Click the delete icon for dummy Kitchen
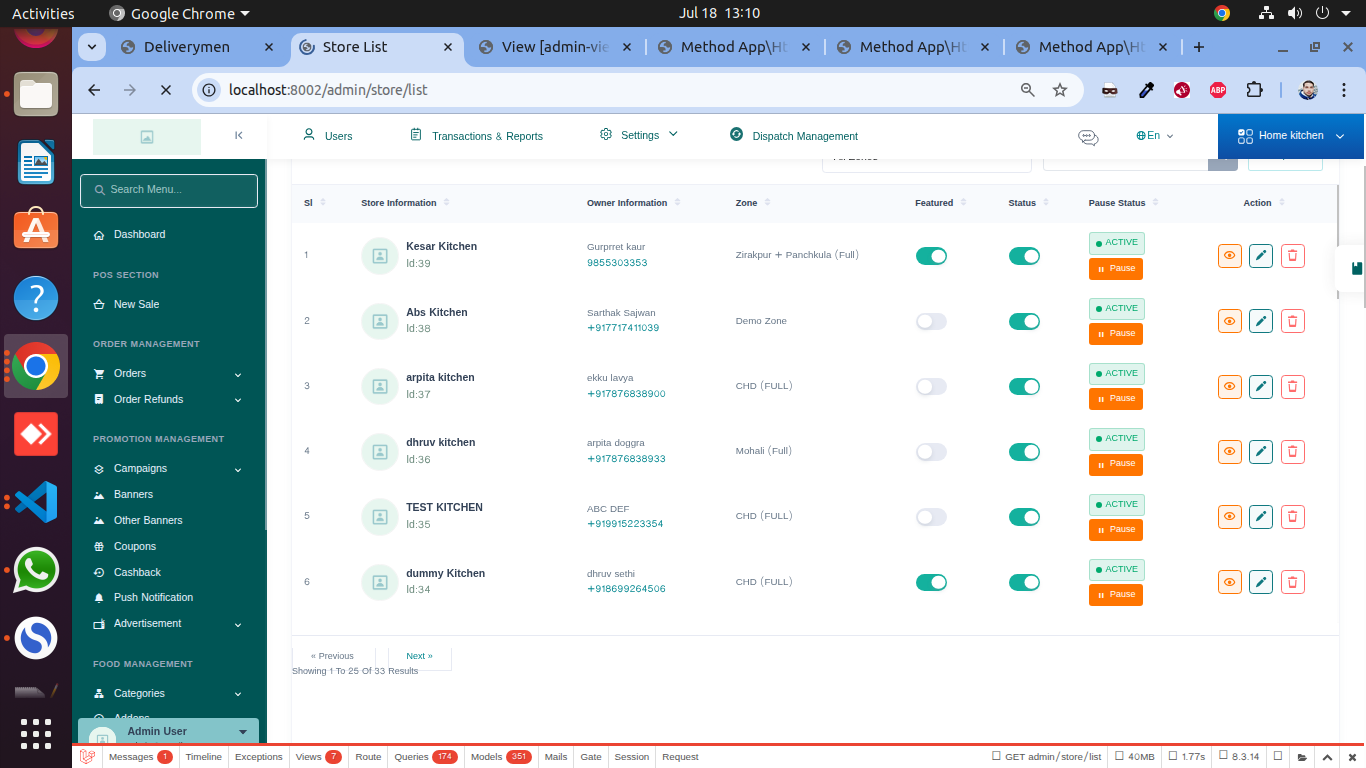This screenshot has height=768, width=1366. [x=1292, y=582]
